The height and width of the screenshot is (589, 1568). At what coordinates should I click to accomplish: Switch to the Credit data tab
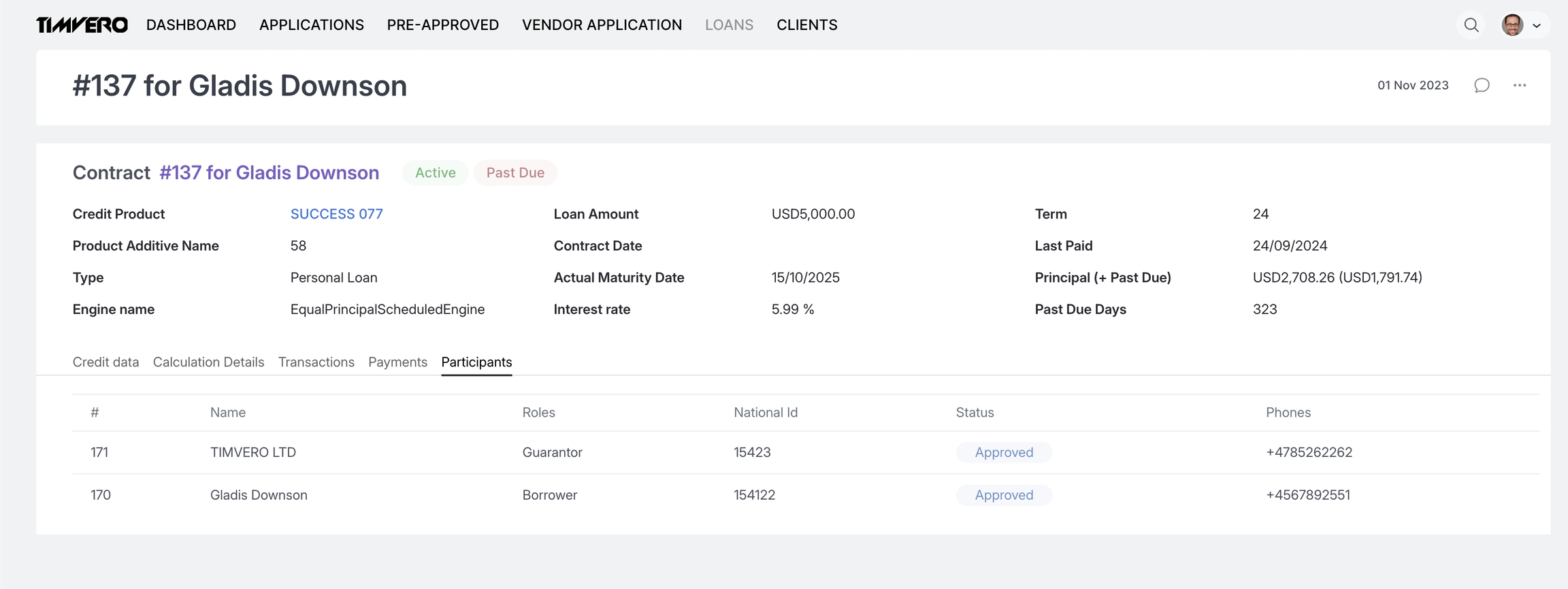coord(105,362)
